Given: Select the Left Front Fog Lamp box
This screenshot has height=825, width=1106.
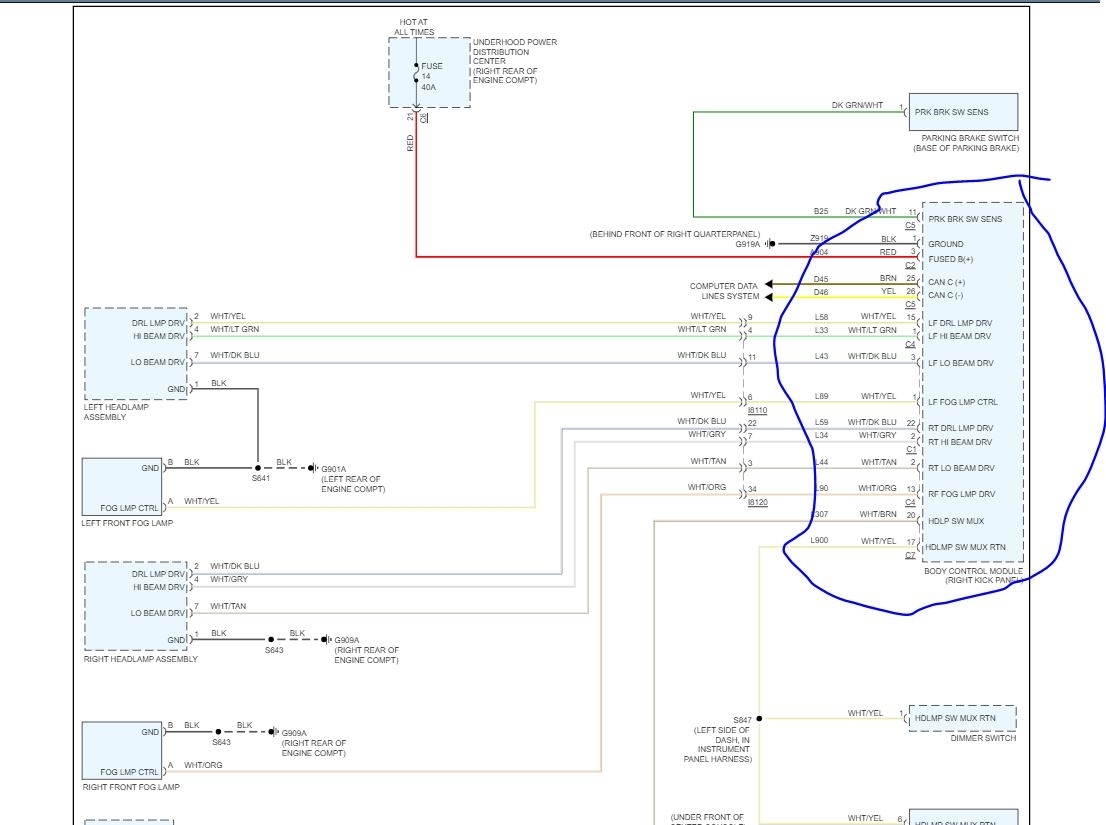Looking at the screenshot, I should click(x=122, y=487).
